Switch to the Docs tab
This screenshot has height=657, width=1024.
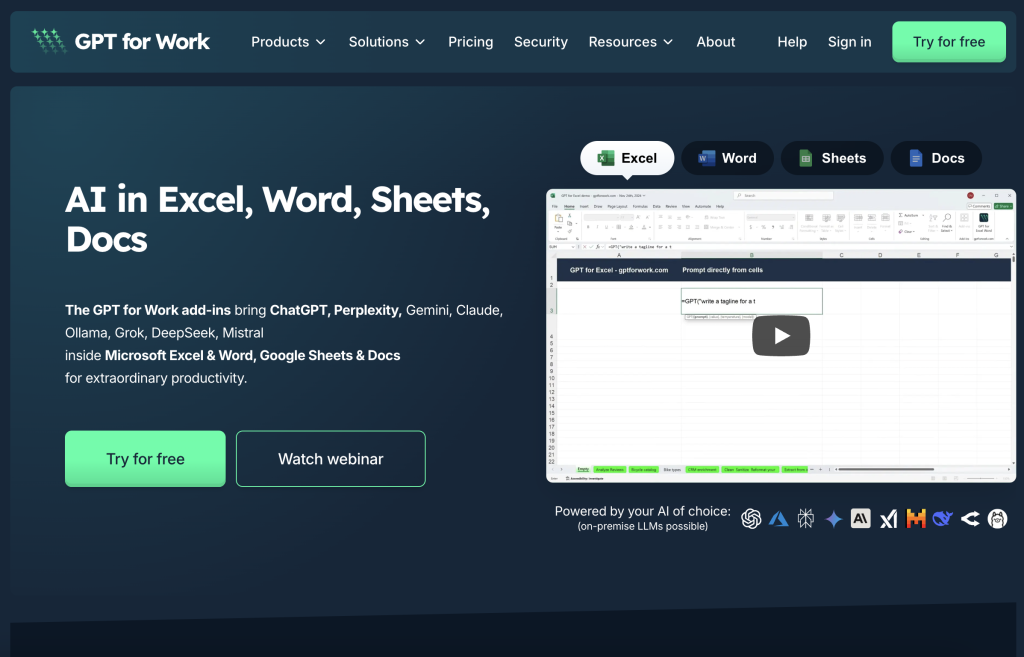936,158
